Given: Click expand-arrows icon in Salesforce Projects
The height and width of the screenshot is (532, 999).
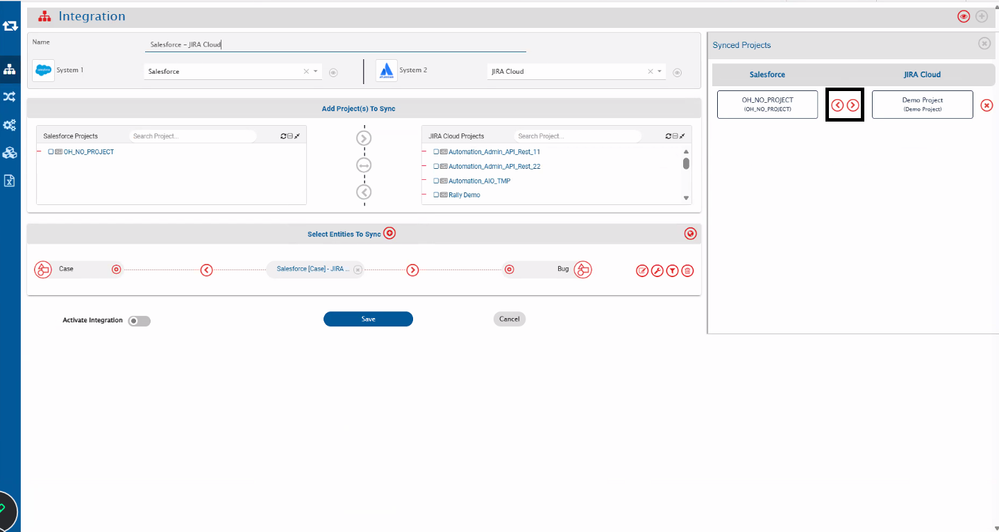Looking at the screenshot, I should (x=297, y=136).
